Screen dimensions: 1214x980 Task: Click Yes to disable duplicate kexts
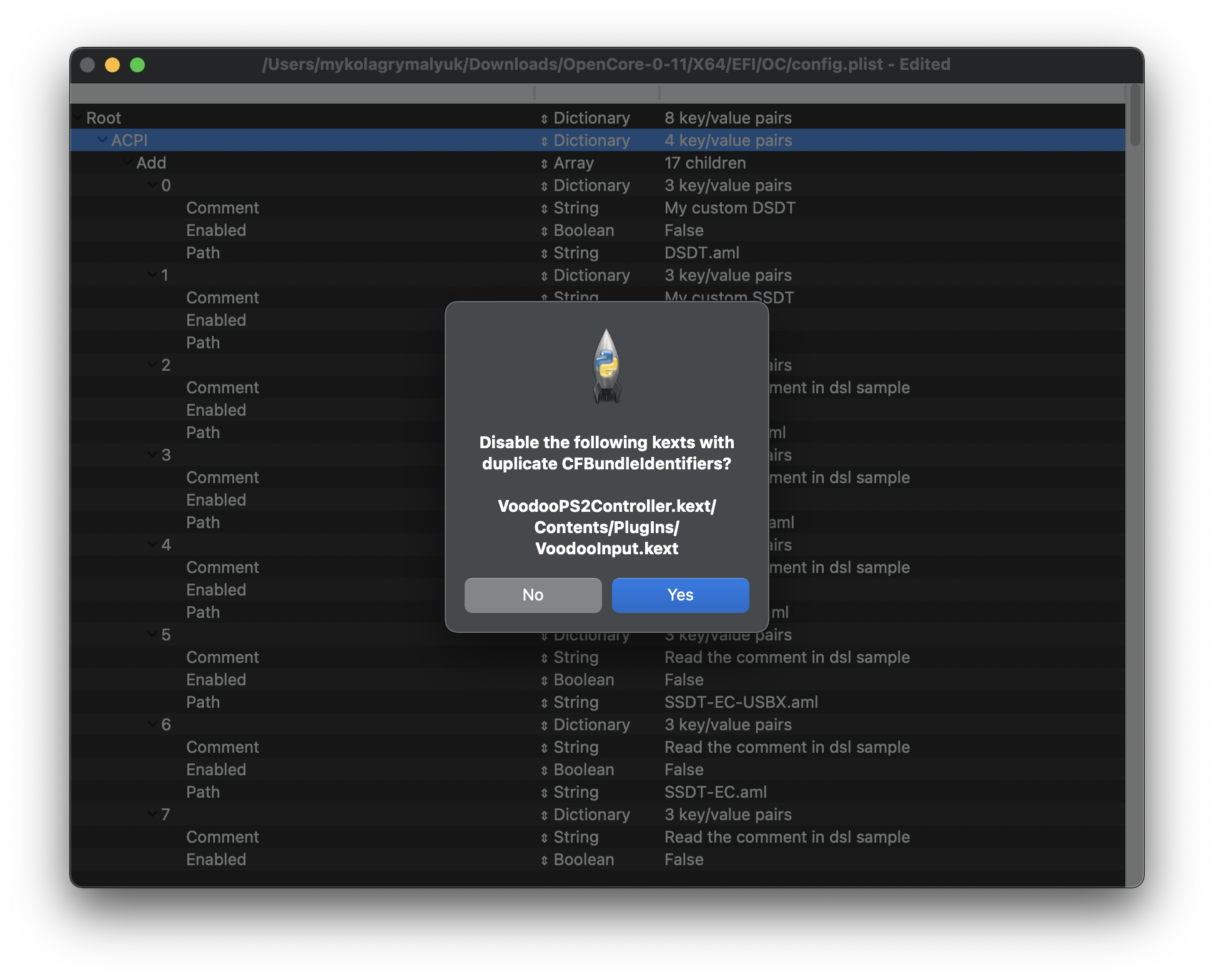tap(680, 595)
